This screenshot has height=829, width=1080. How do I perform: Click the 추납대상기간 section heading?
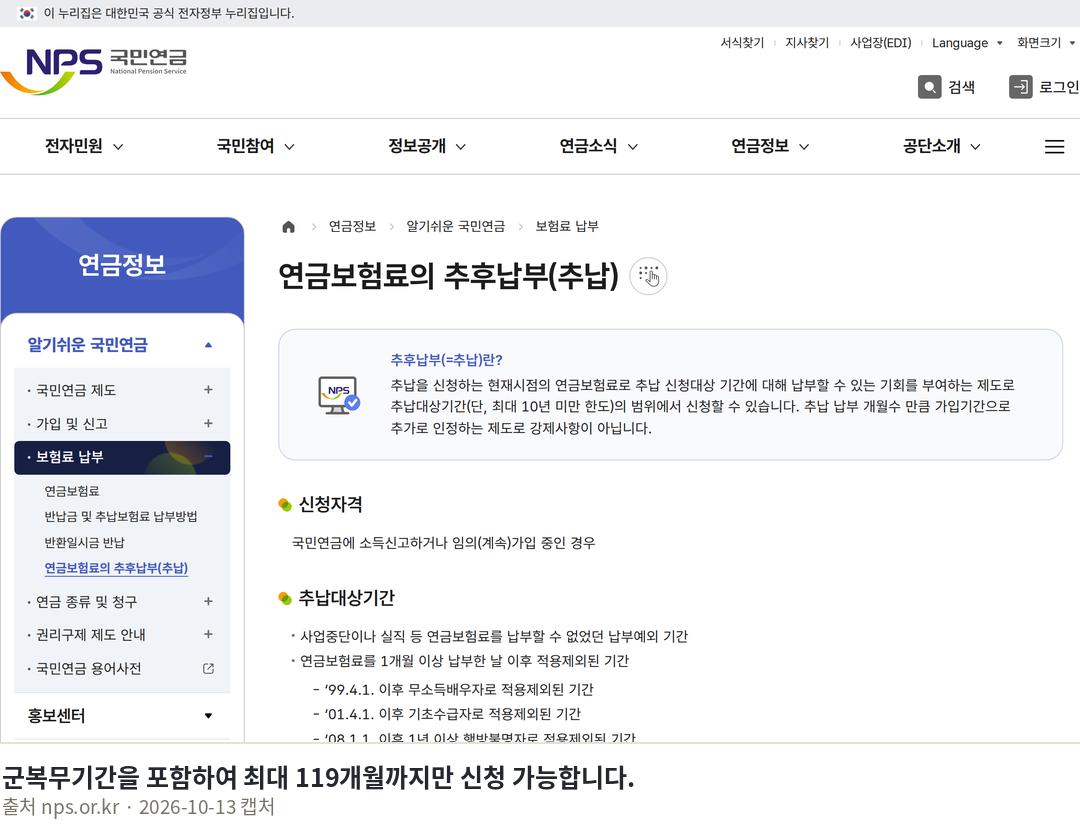click(x=346, y=598)
